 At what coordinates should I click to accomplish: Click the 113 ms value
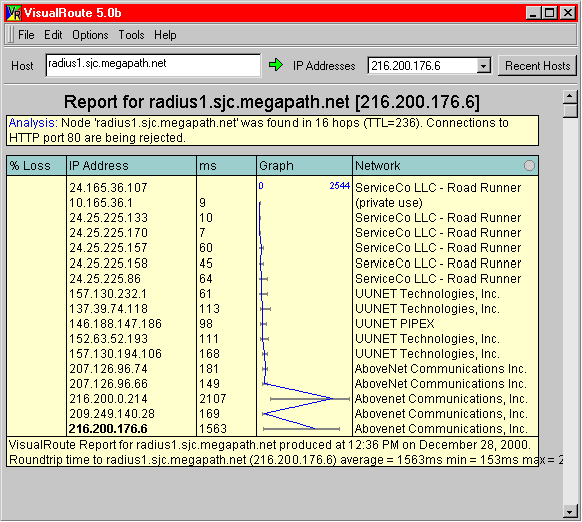209,309
